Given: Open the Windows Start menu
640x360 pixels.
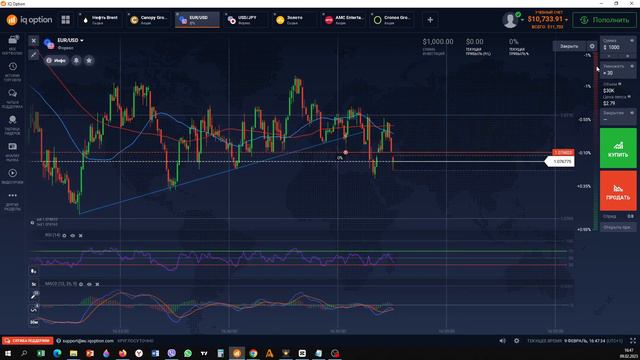Looking at the screenshot, I should point(8,353).
